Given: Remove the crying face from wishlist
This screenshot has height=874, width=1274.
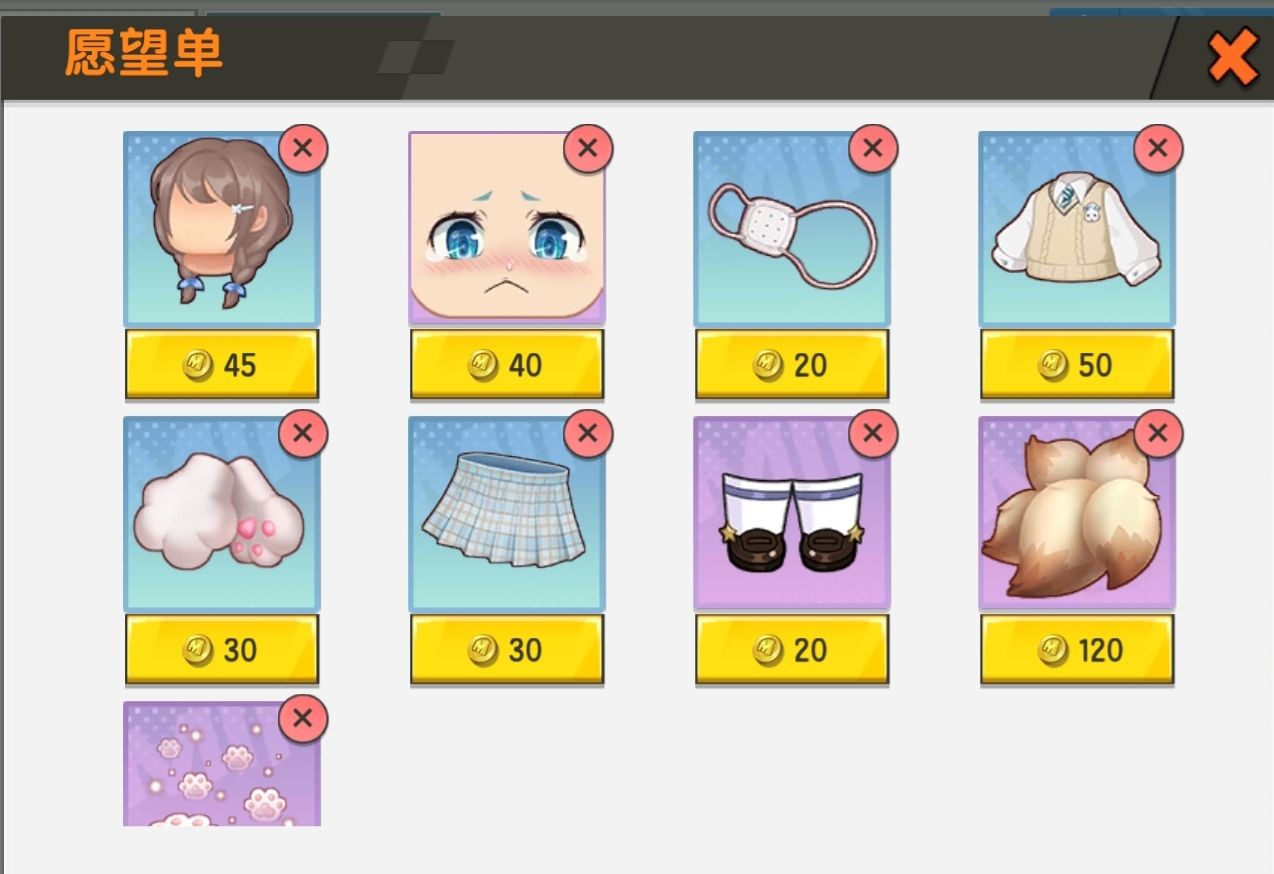Looking at the screenshot, I should 588,149.
